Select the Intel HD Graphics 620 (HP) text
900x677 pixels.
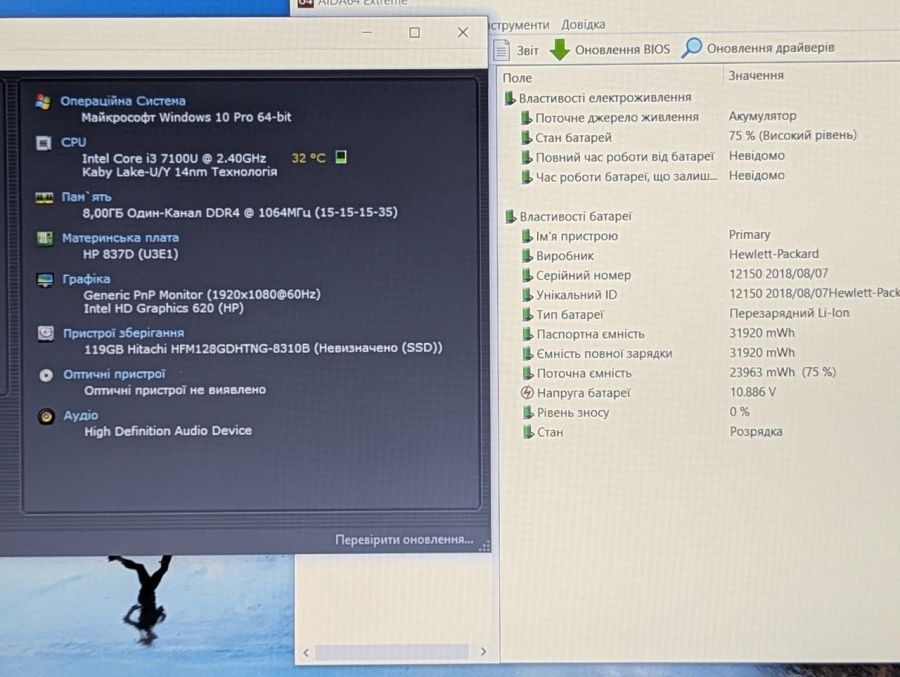click(164, 308)
